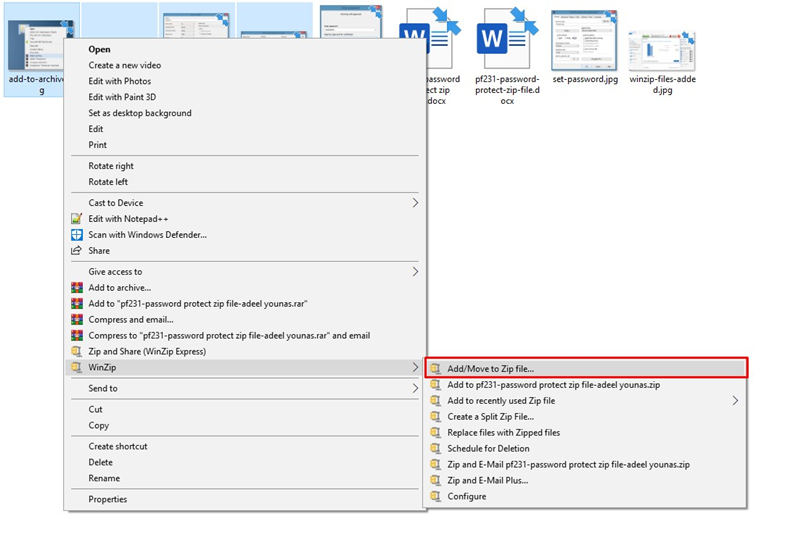Choose Zip and E-Mail pf231 zip entry
Viewport: 800px width, 534px height.
point(568,465)
